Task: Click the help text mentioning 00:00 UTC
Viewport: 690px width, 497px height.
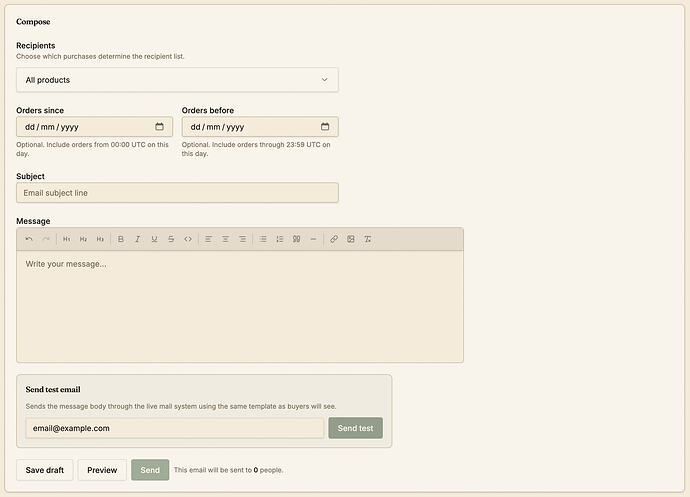Action: pos(92,149)
